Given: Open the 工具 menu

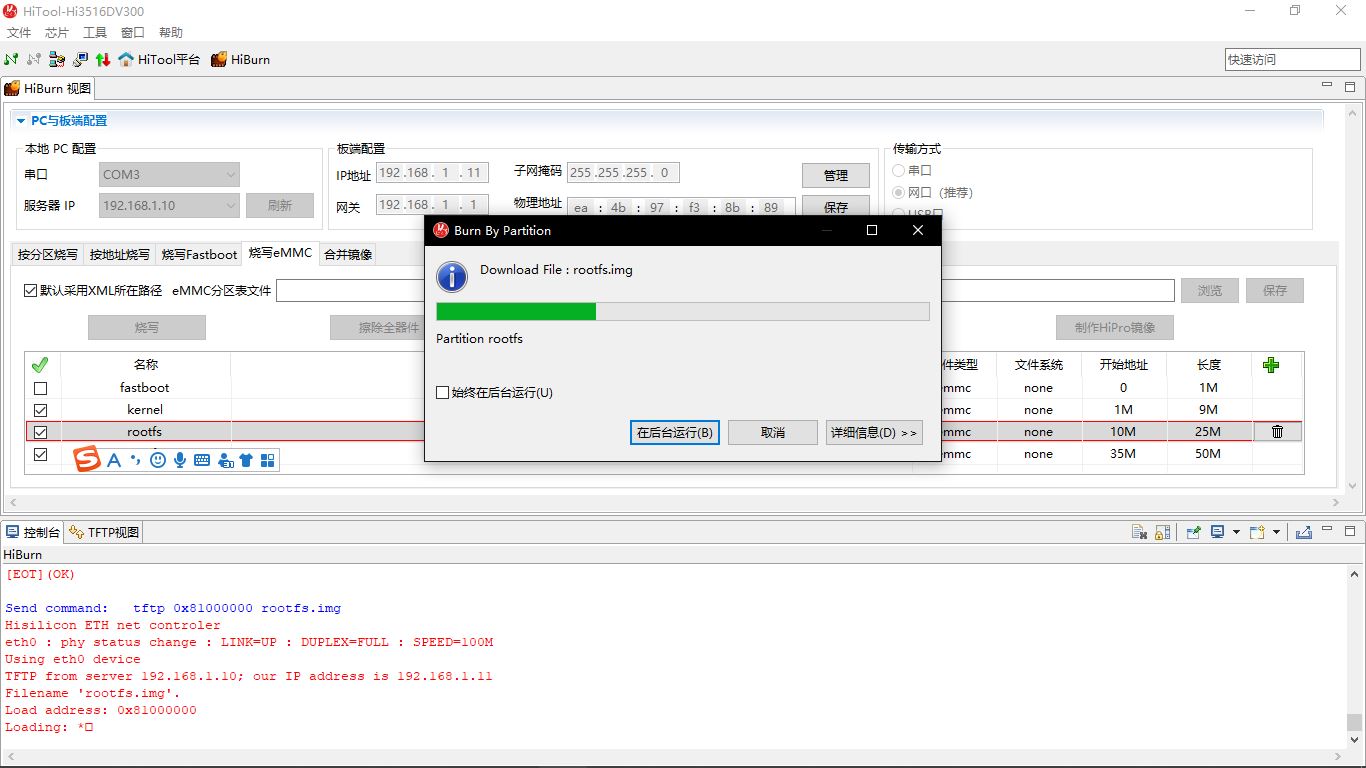Looking at the screenshot, I should (x=95, y=33).
